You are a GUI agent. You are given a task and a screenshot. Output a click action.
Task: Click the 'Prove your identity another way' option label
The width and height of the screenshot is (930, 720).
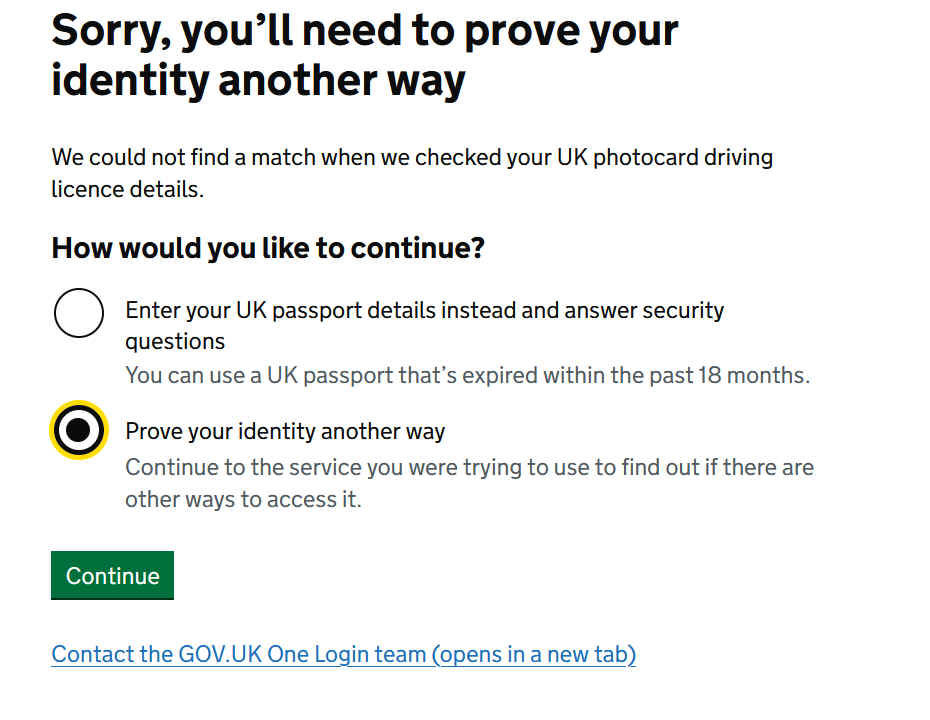(285, 432)
